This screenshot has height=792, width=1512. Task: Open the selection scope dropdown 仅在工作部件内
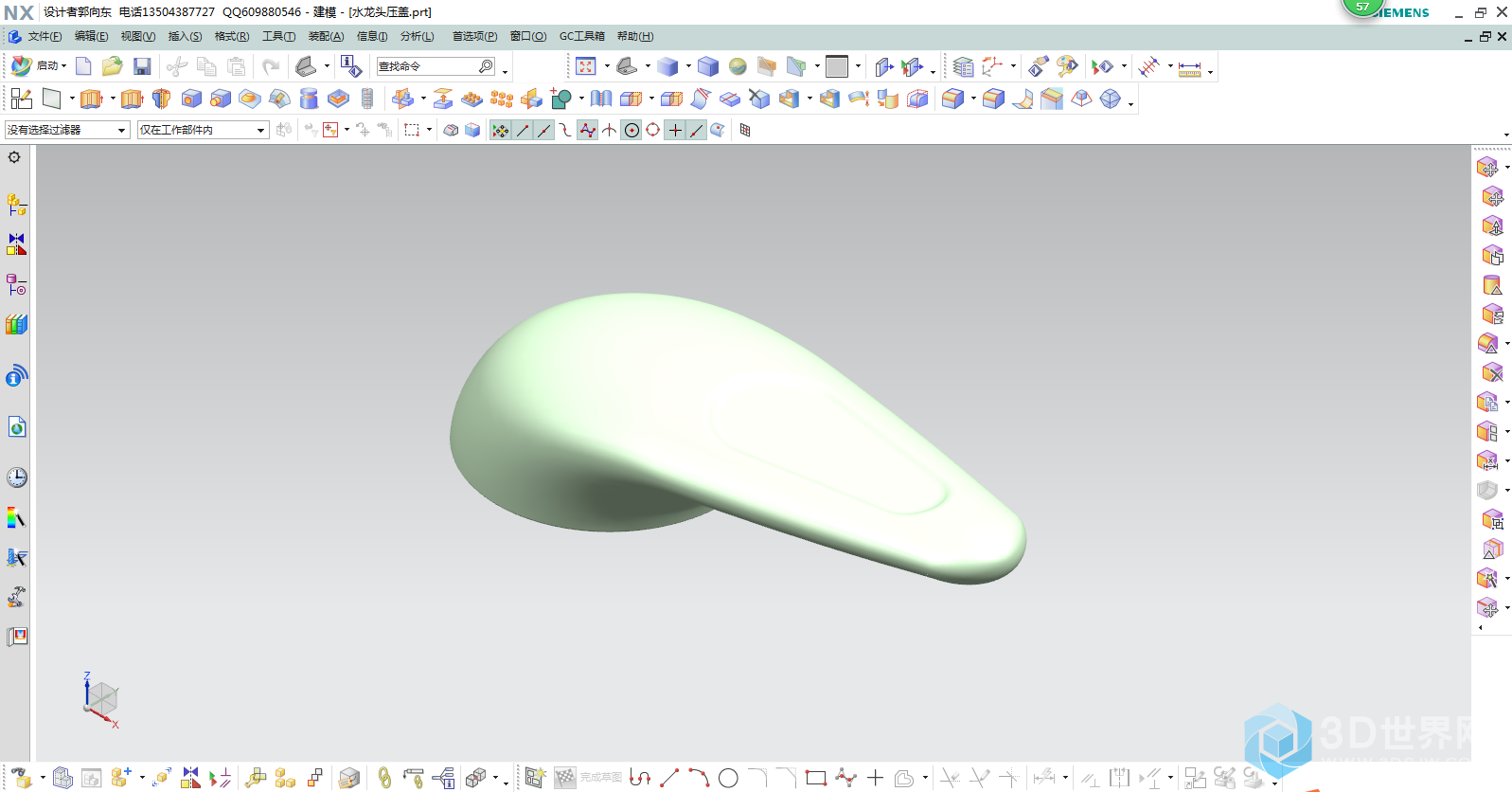coord(203,130)
